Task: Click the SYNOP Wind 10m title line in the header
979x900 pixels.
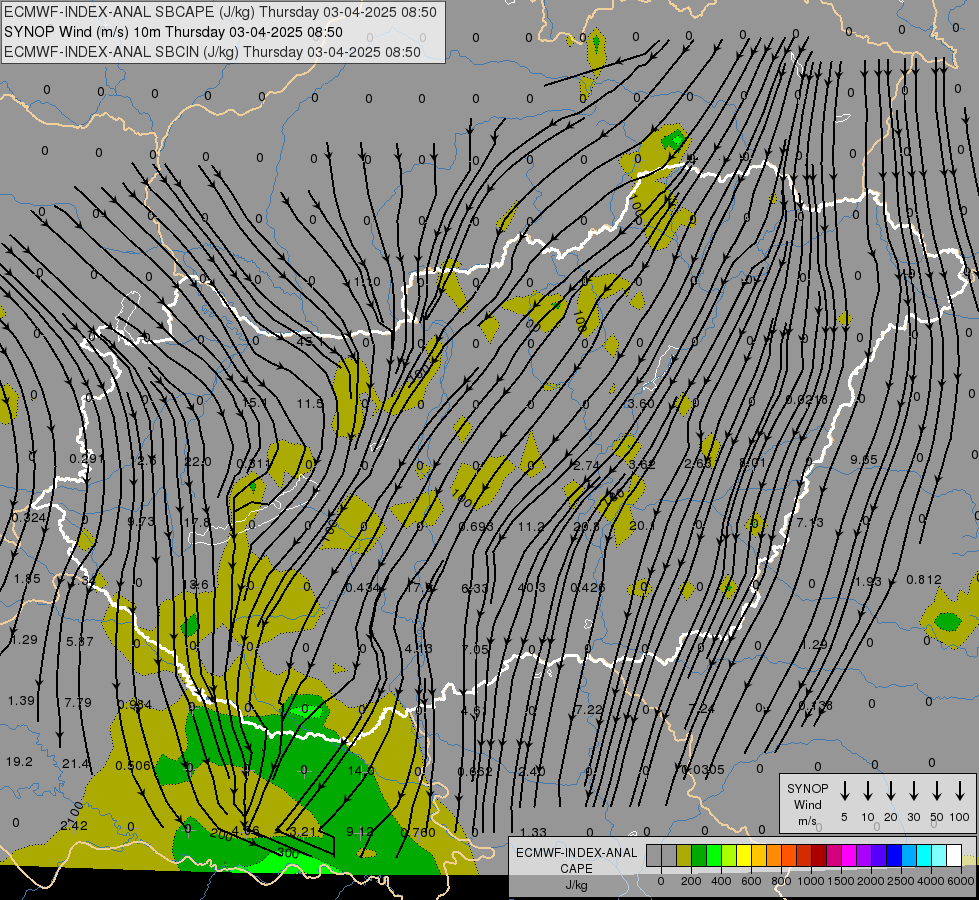Action: coord(173,32)
